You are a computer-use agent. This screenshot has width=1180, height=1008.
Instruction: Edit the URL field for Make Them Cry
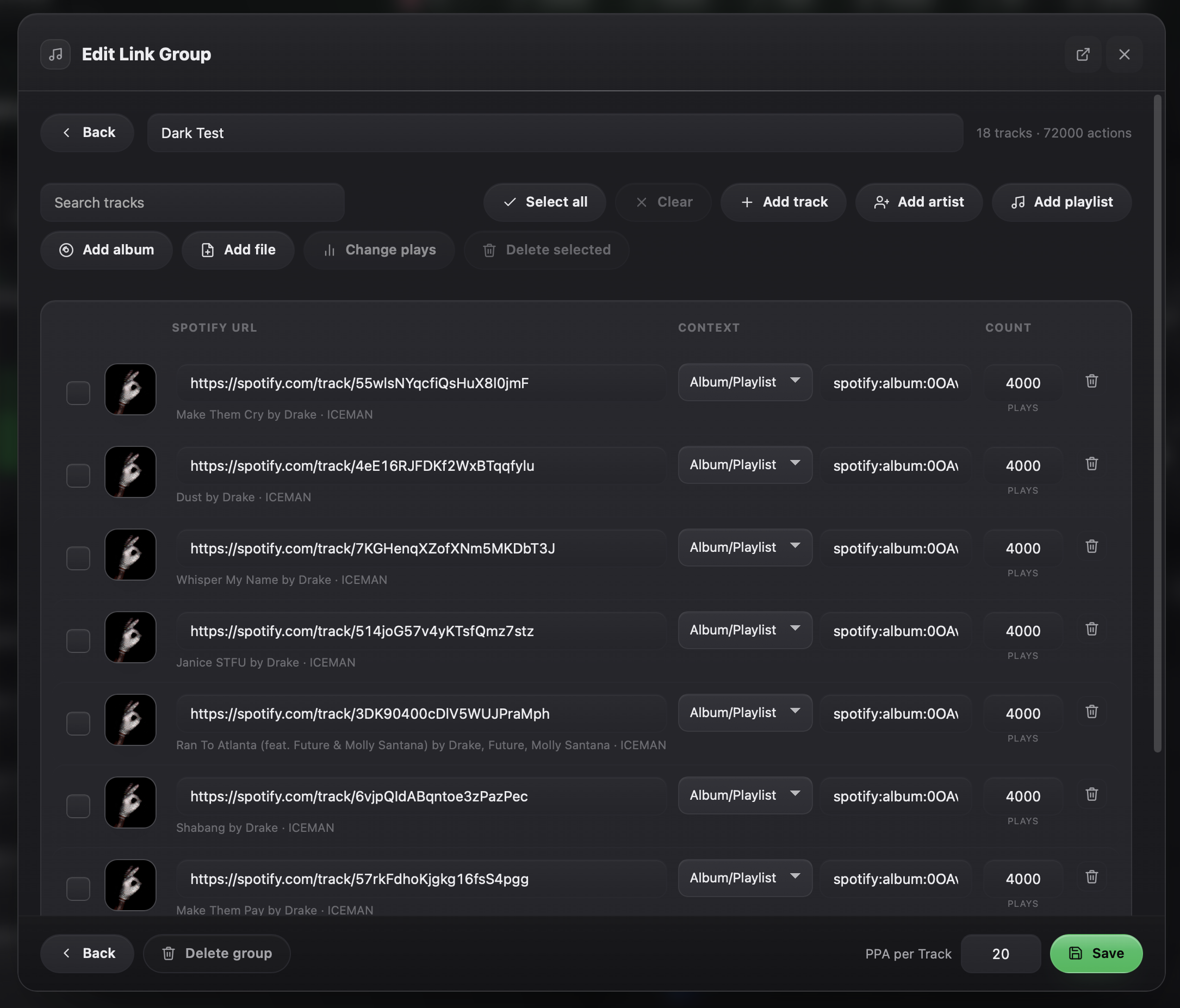(421, 383)
